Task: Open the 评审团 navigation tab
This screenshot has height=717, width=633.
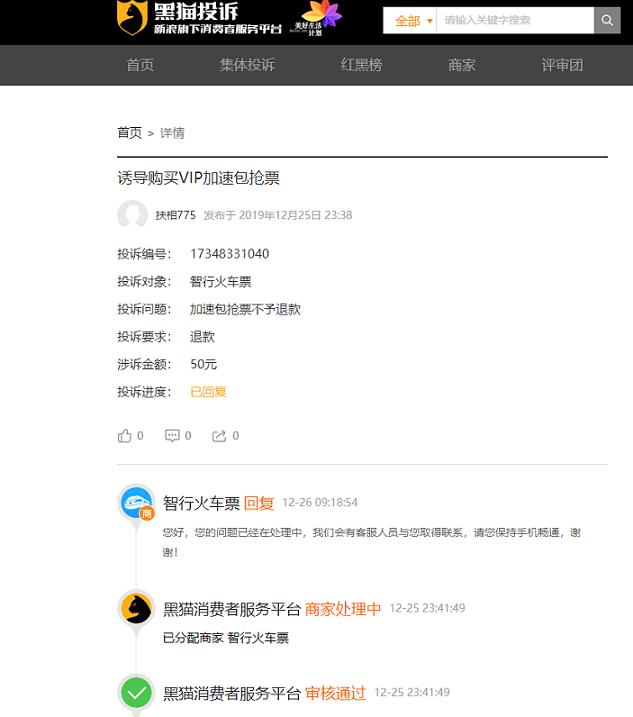Action: (563, 65)
